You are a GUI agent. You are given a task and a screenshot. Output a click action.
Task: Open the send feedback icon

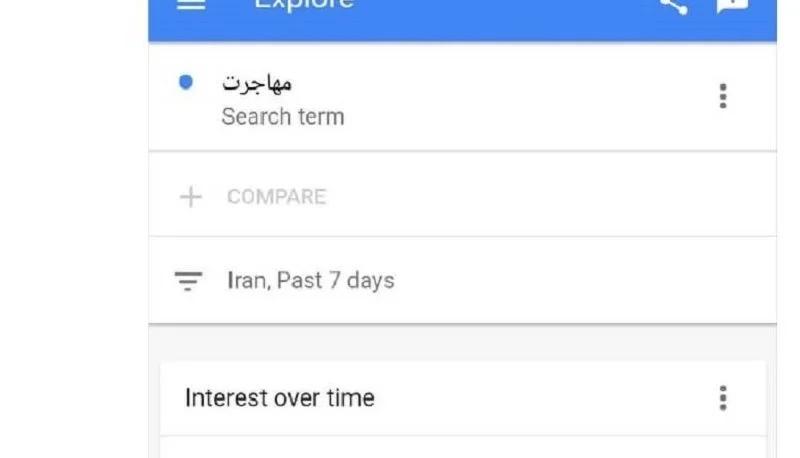tap(732, 6)
